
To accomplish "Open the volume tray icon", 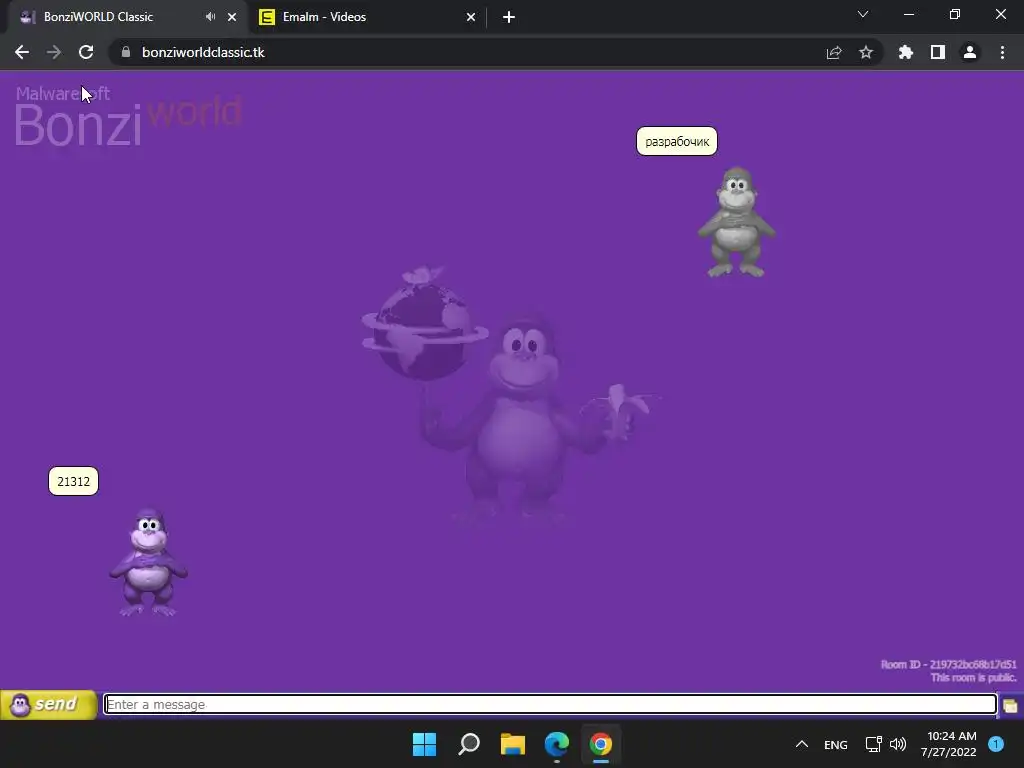I will point(898,744).
